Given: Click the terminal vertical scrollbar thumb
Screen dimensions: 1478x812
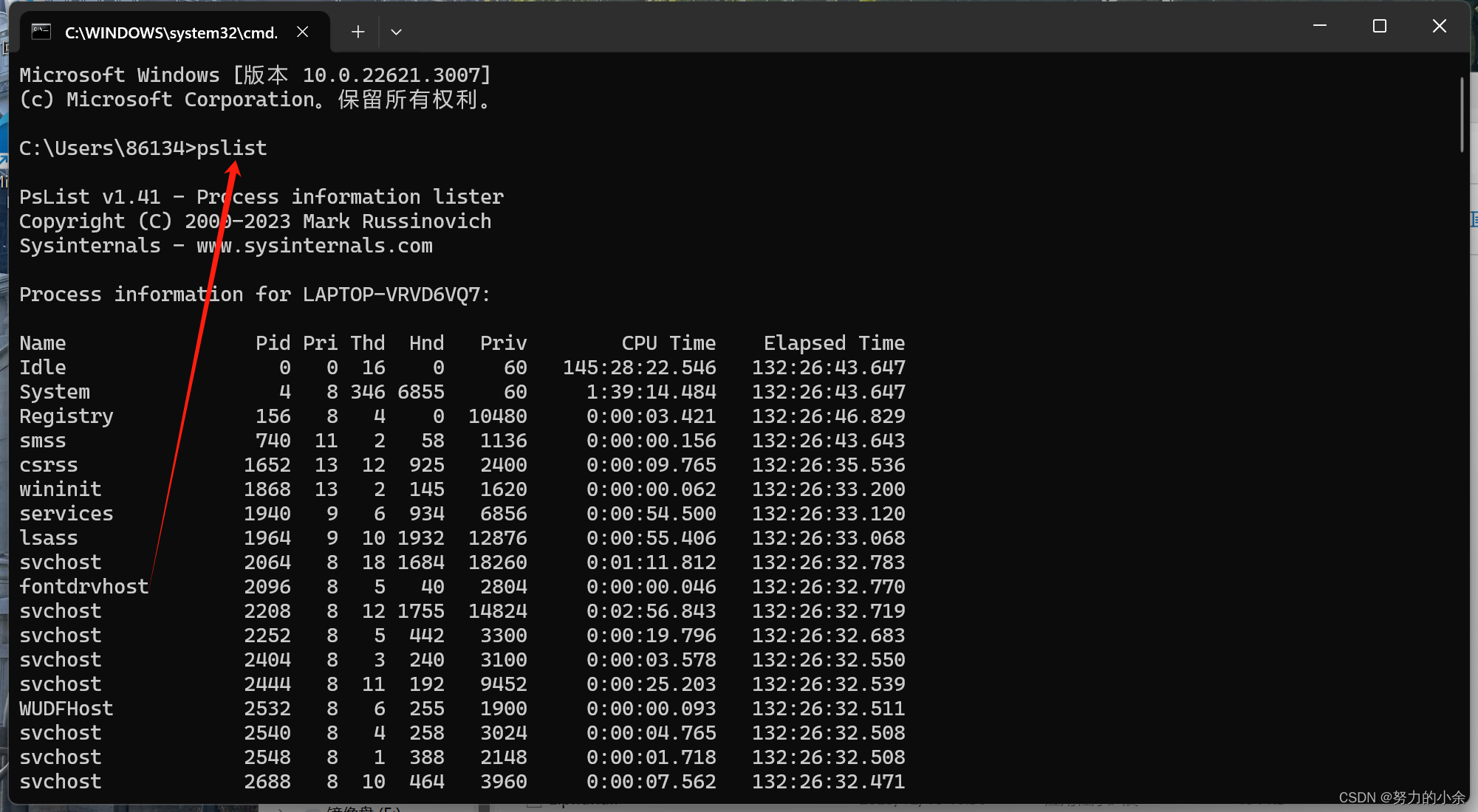Looking at the screenshot, I should [1462, 114].
